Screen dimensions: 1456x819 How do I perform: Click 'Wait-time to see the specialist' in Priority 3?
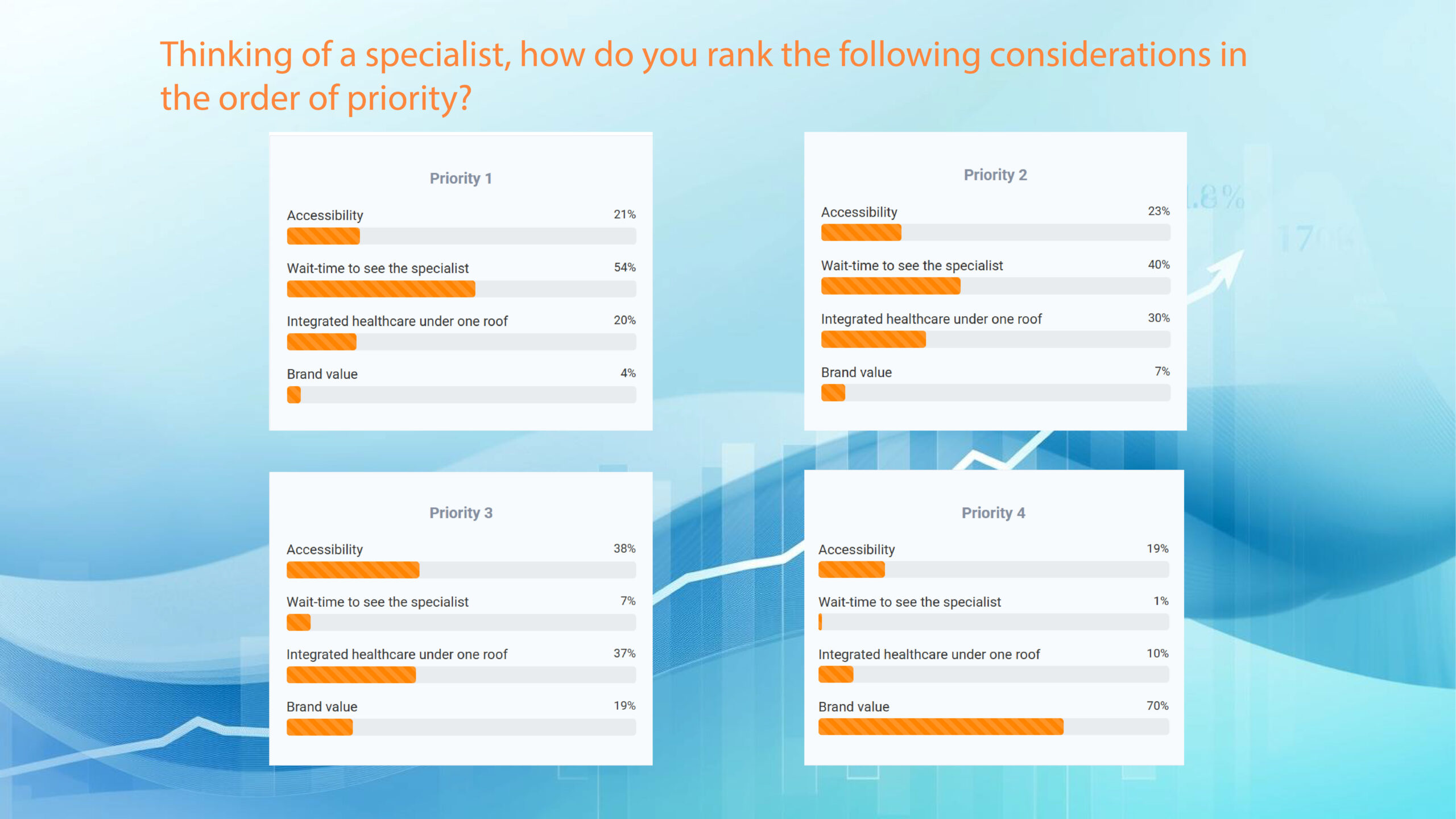(x=377, y=602)
